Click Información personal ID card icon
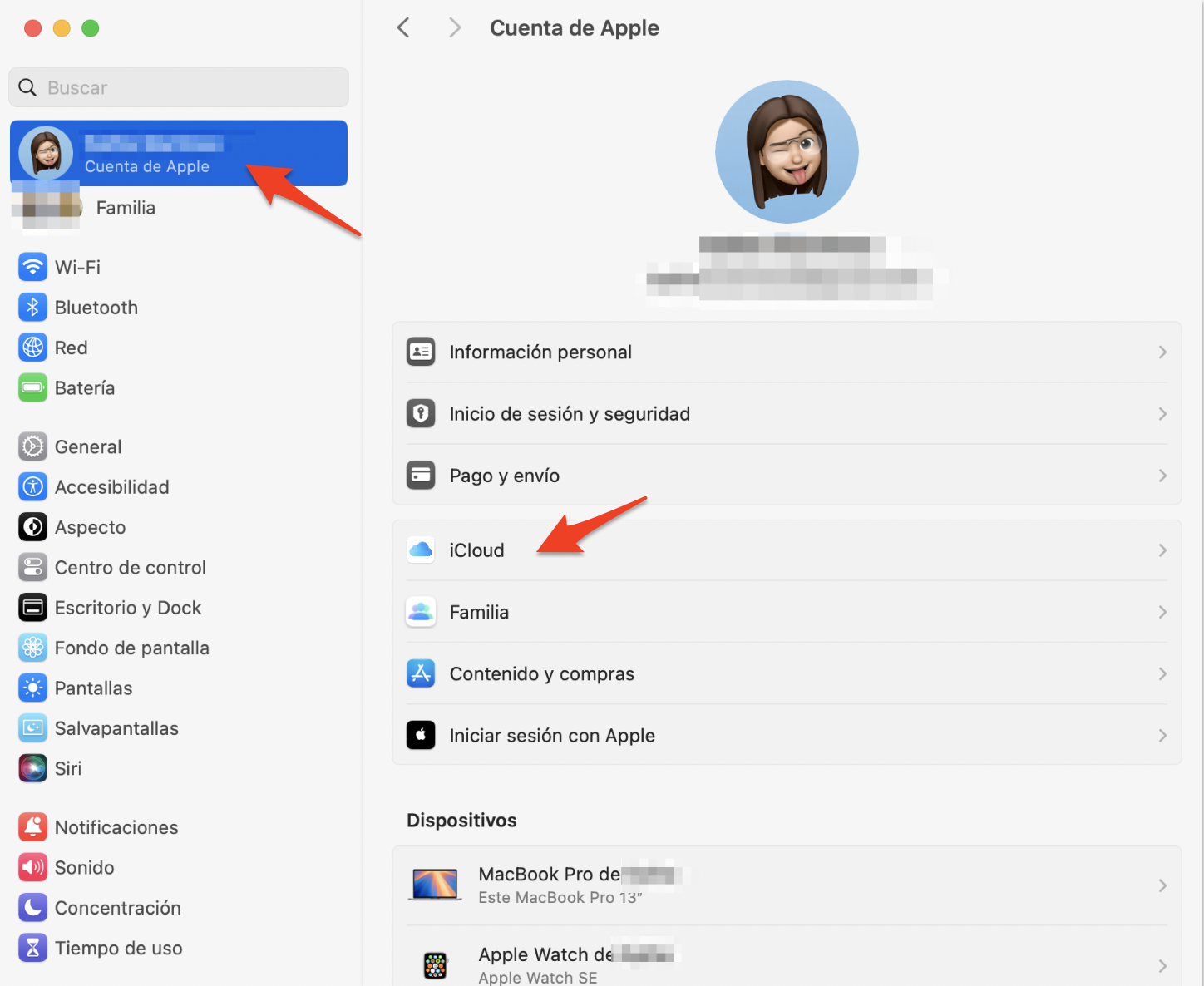 [421, 352]
